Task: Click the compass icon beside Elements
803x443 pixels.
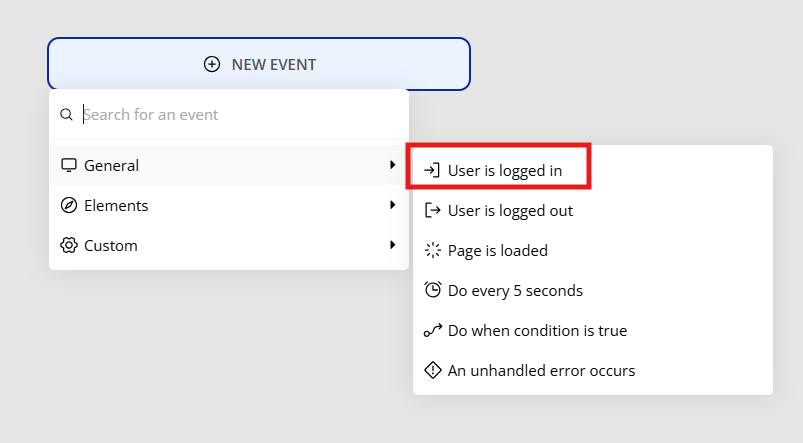Action: [69, 205]
